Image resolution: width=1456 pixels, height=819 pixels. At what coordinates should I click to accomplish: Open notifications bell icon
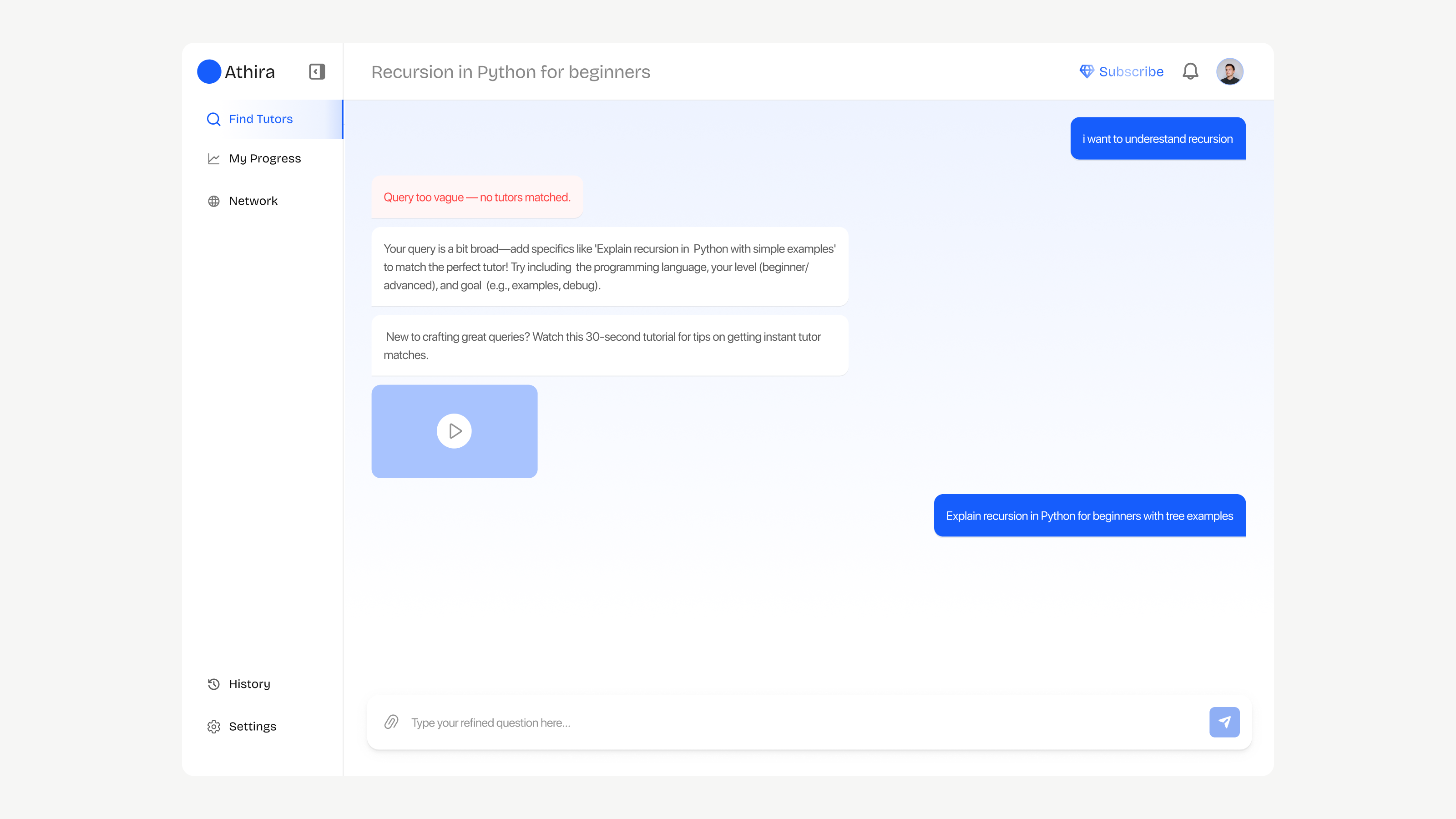coord(1190,71)
